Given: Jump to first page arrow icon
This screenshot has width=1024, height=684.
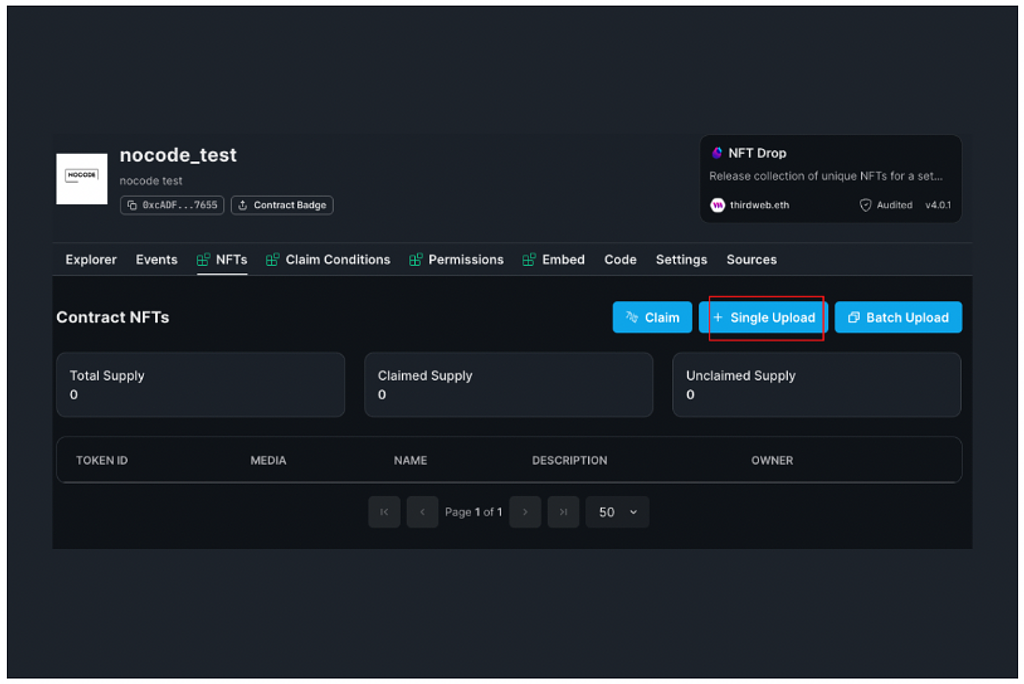Looking at the screenshot, I should coord(384,512).
